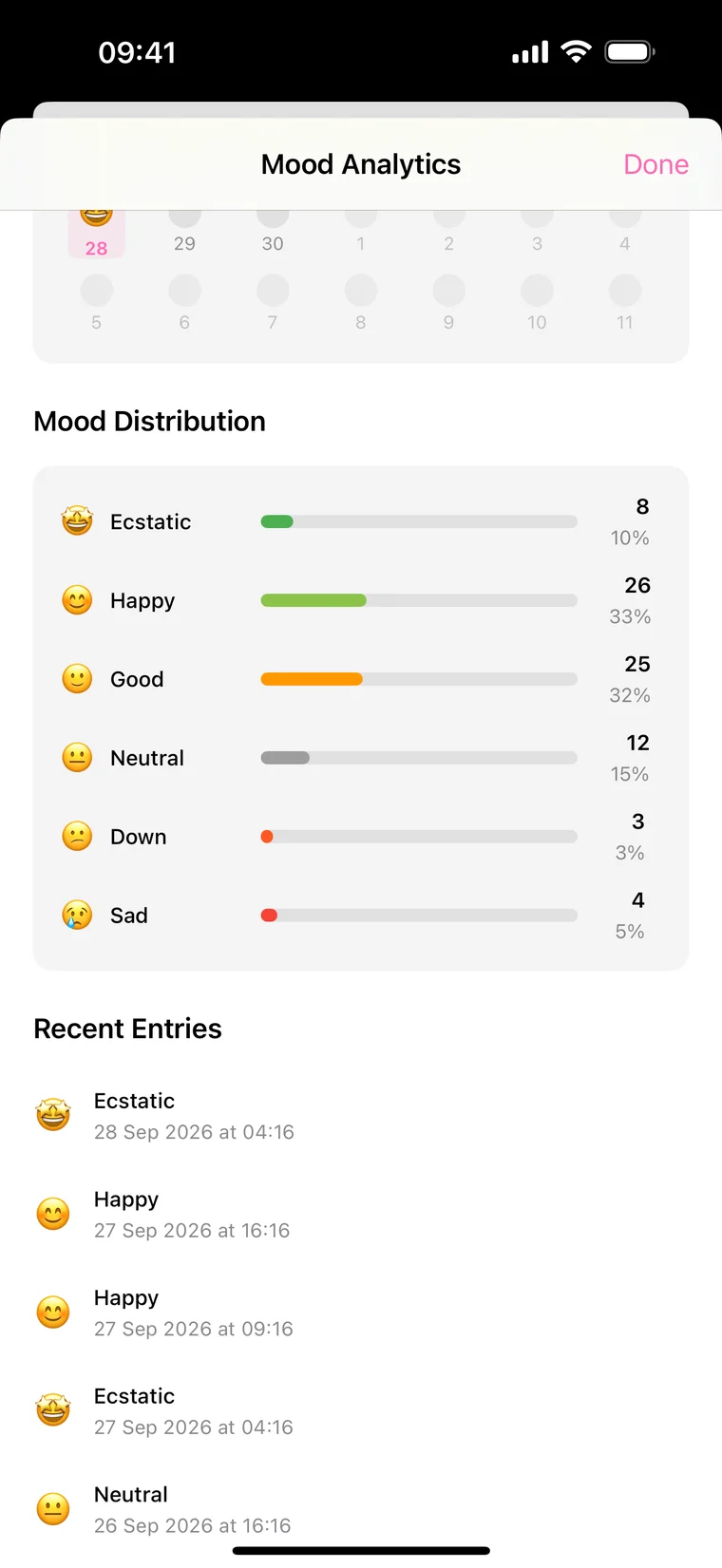Tap the Happy emoji in Mood Distribution
The width and height of the screenshot is (722, 1568).
coord(77,600)
